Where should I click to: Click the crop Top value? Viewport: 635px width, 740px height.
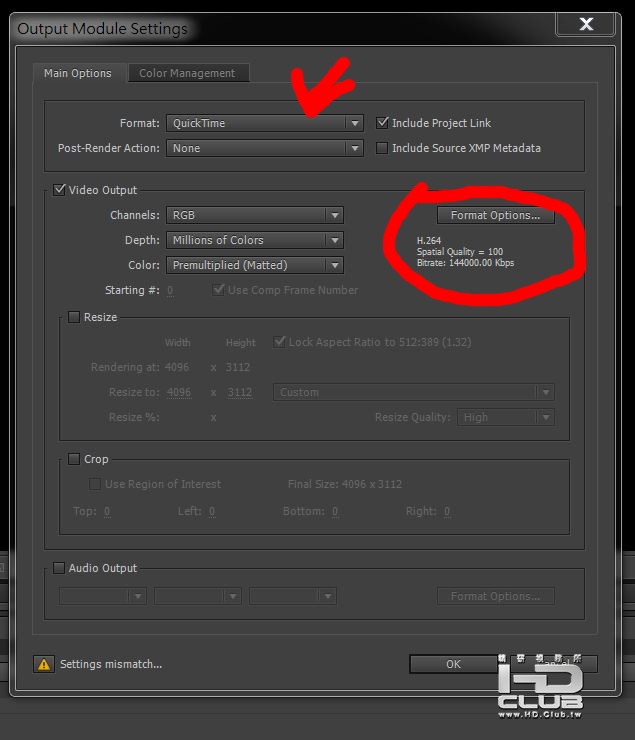[x=107, y=512]
